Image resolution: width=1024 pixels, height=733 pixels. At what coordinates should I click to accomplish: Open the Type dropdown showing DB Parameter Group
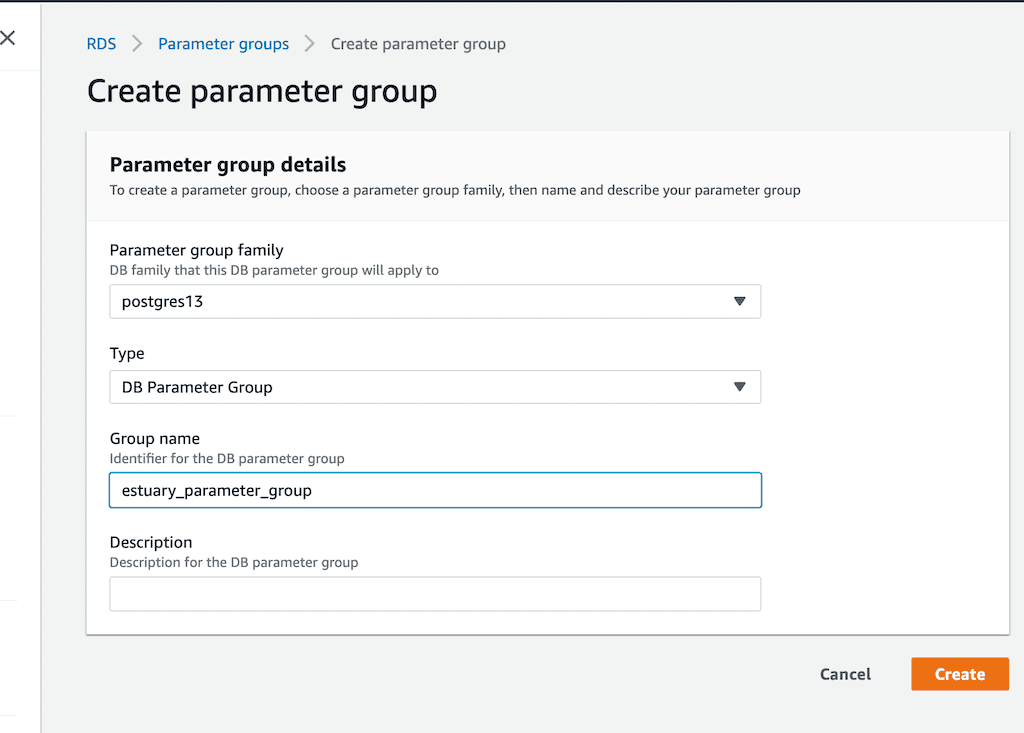[435, 387]
